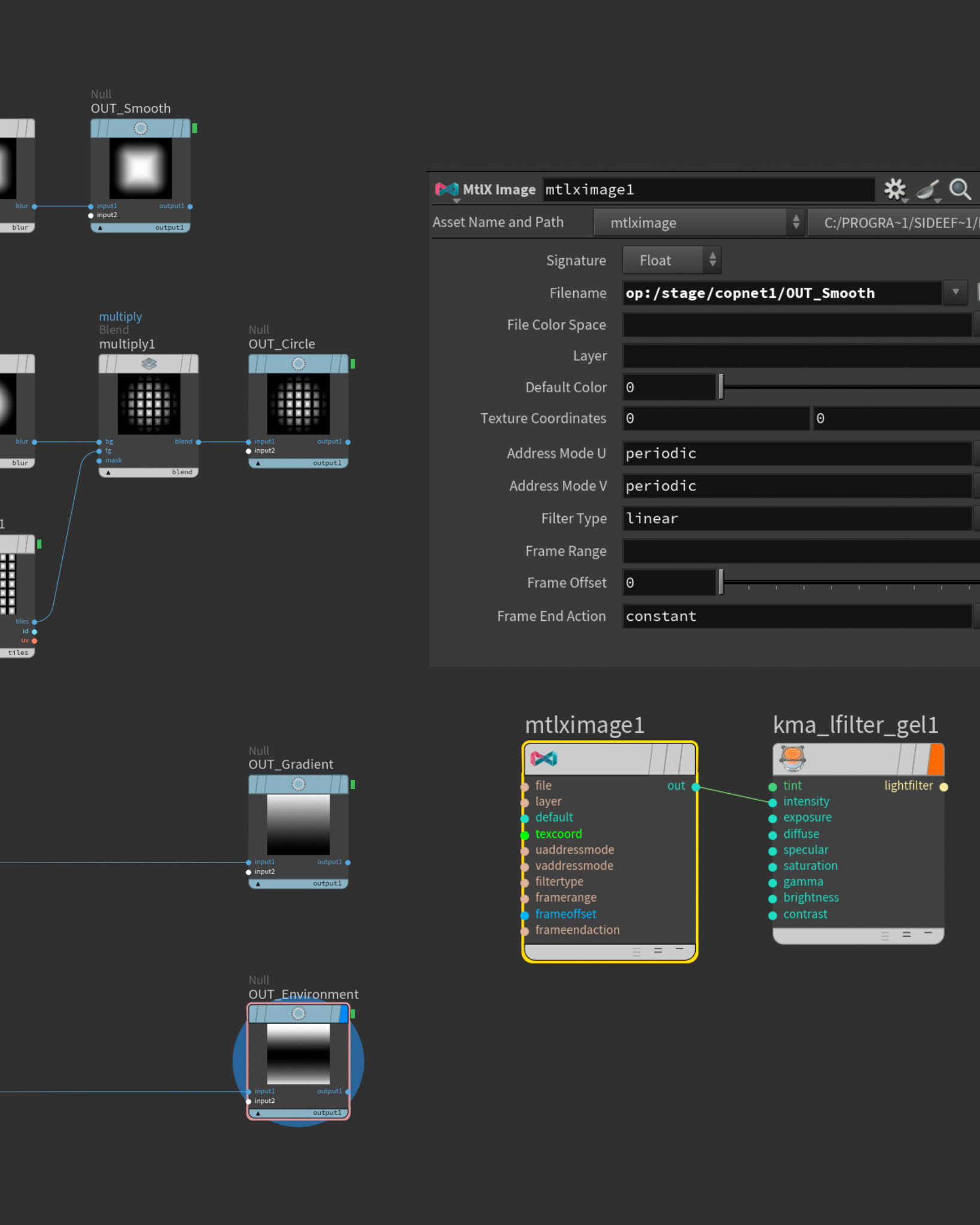Click the kma_lfilter_gel1 node icon

tap(793, 758)
